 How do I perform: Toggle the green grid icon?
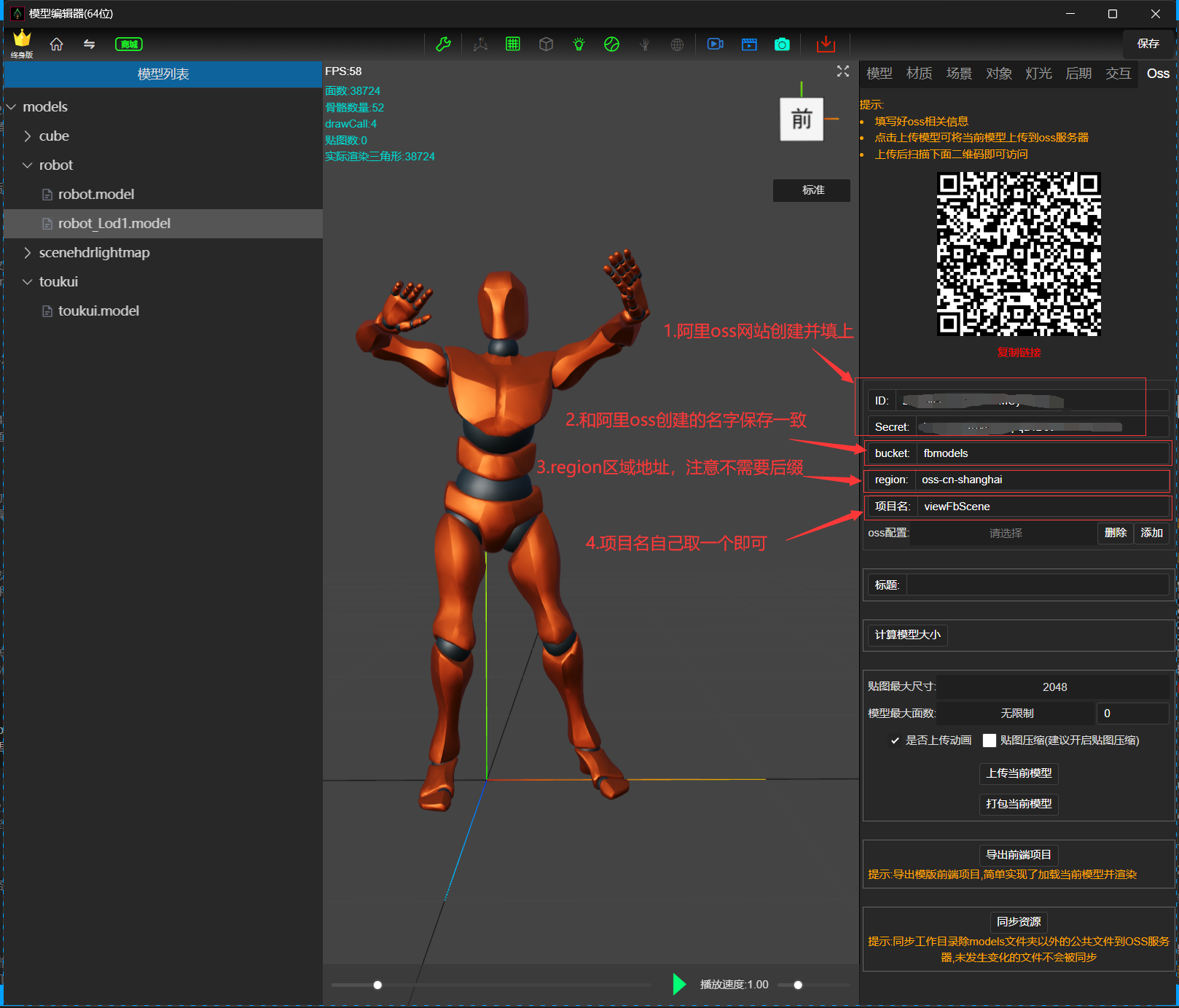click(513, 44)
